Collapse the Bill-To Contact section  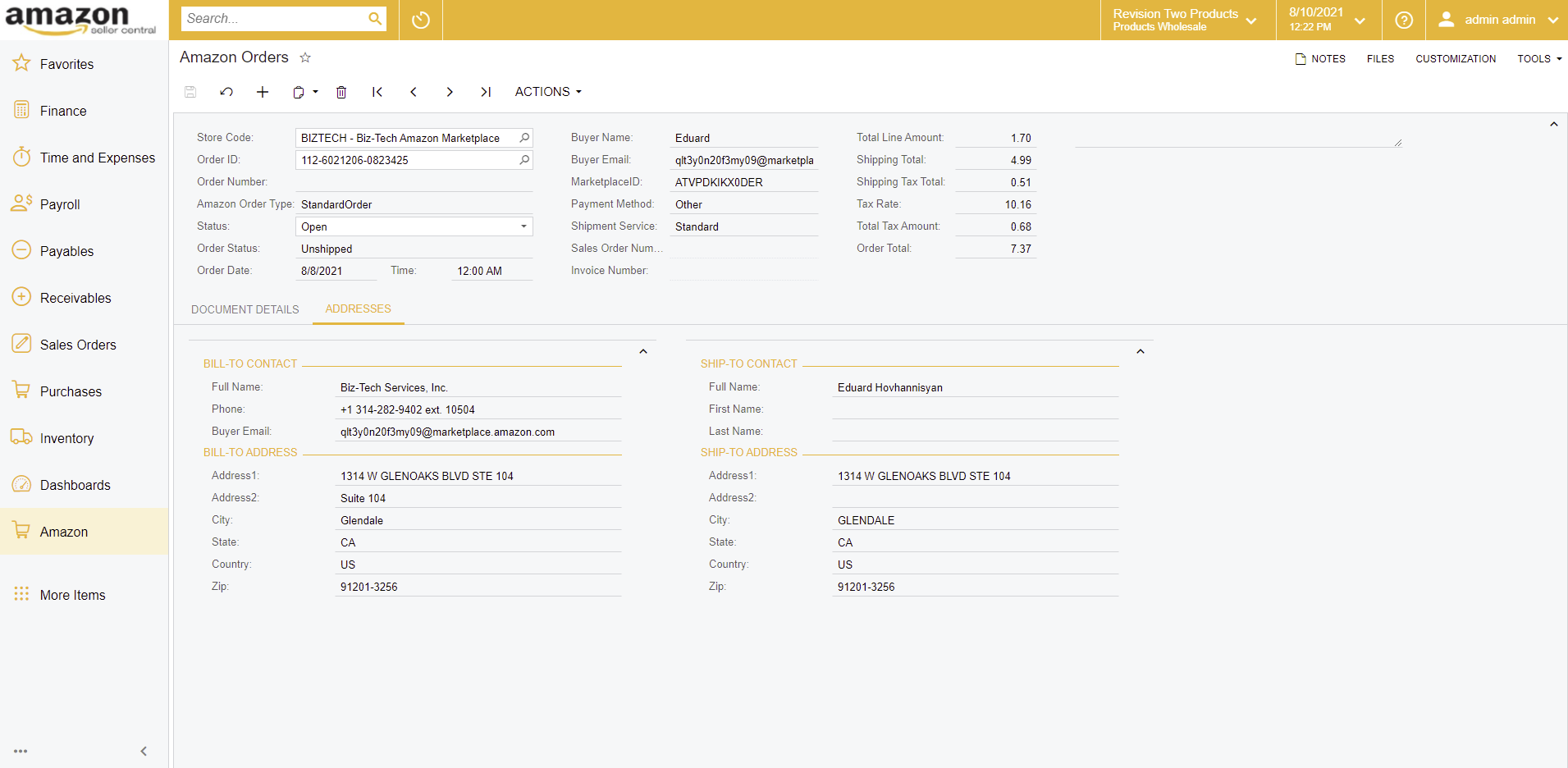[643, 351]
